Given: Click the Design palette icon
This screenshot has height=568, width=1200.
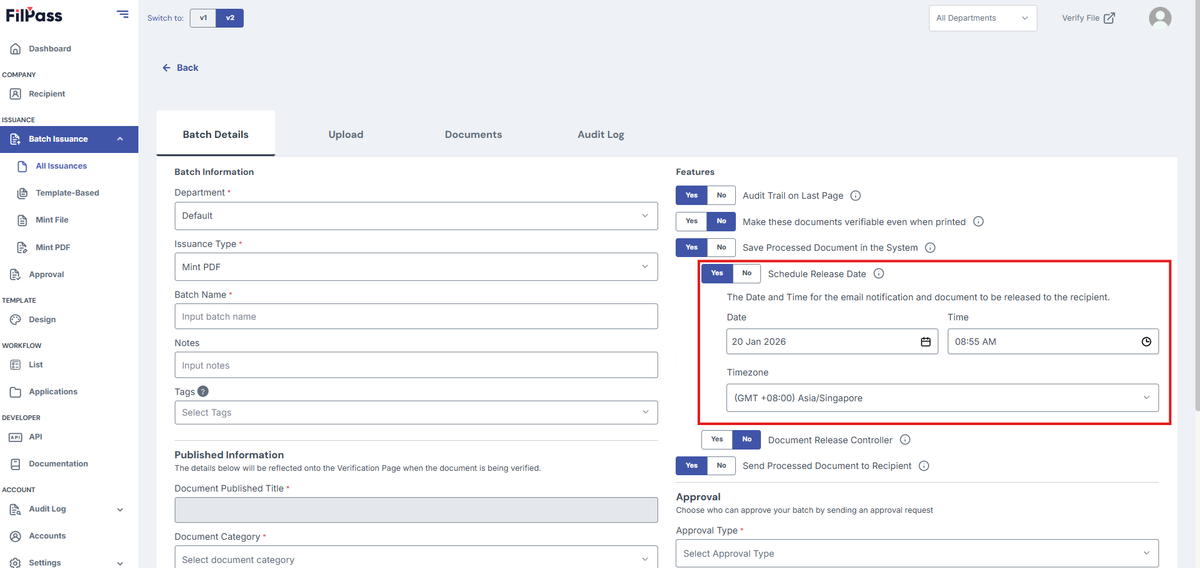Looking at the screenshot, I should (15, 320).
